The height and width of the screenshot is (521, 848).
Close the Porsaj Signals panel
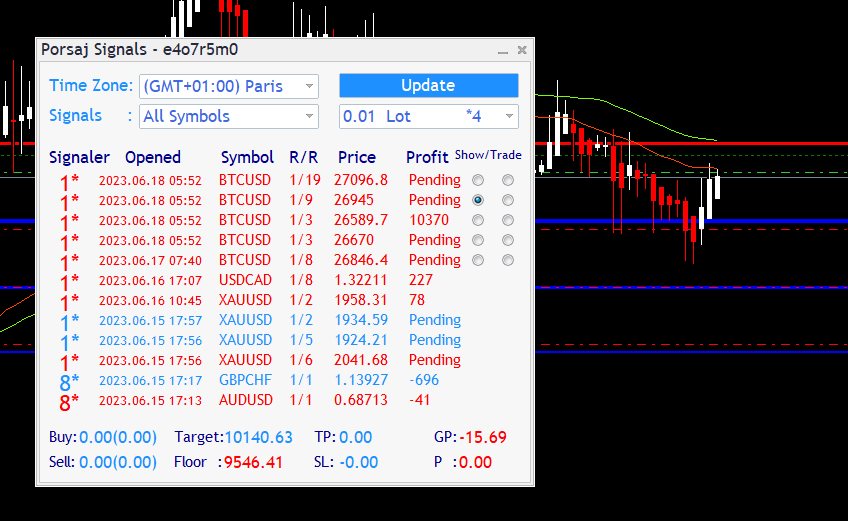(522, 50)
